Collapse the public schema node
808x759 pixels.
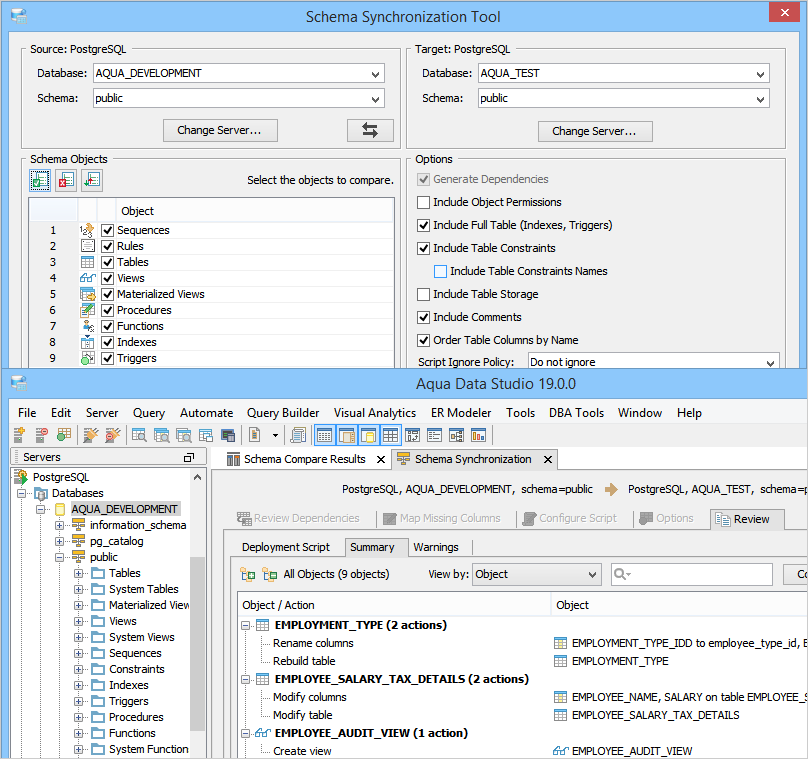click(x=60, y=557)
